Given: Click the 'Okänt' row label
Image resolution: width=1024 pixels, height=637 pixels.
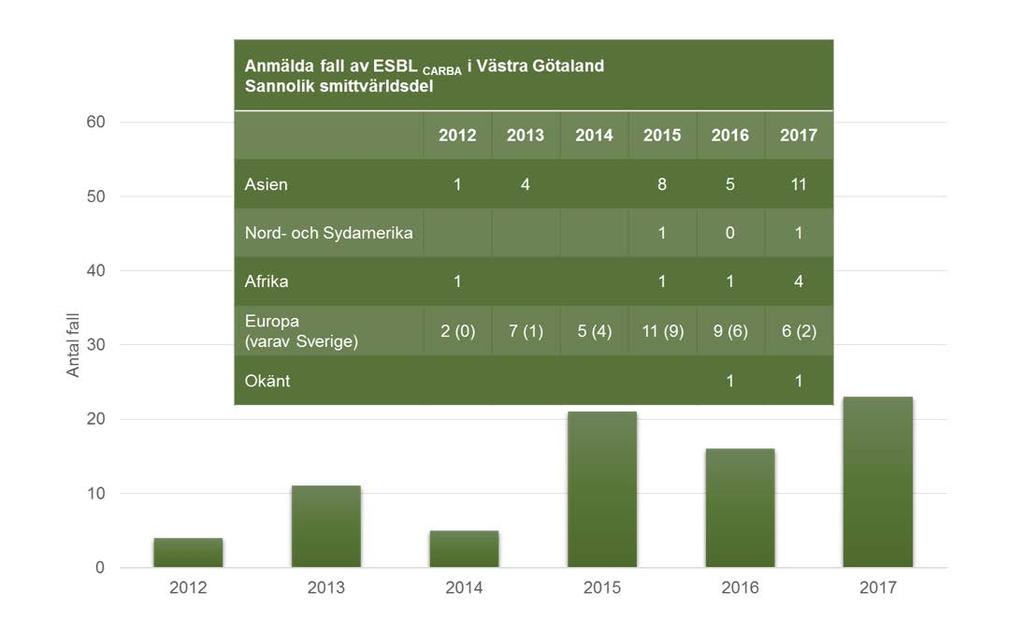Looking at the screenshot, I should click(267, 381).
